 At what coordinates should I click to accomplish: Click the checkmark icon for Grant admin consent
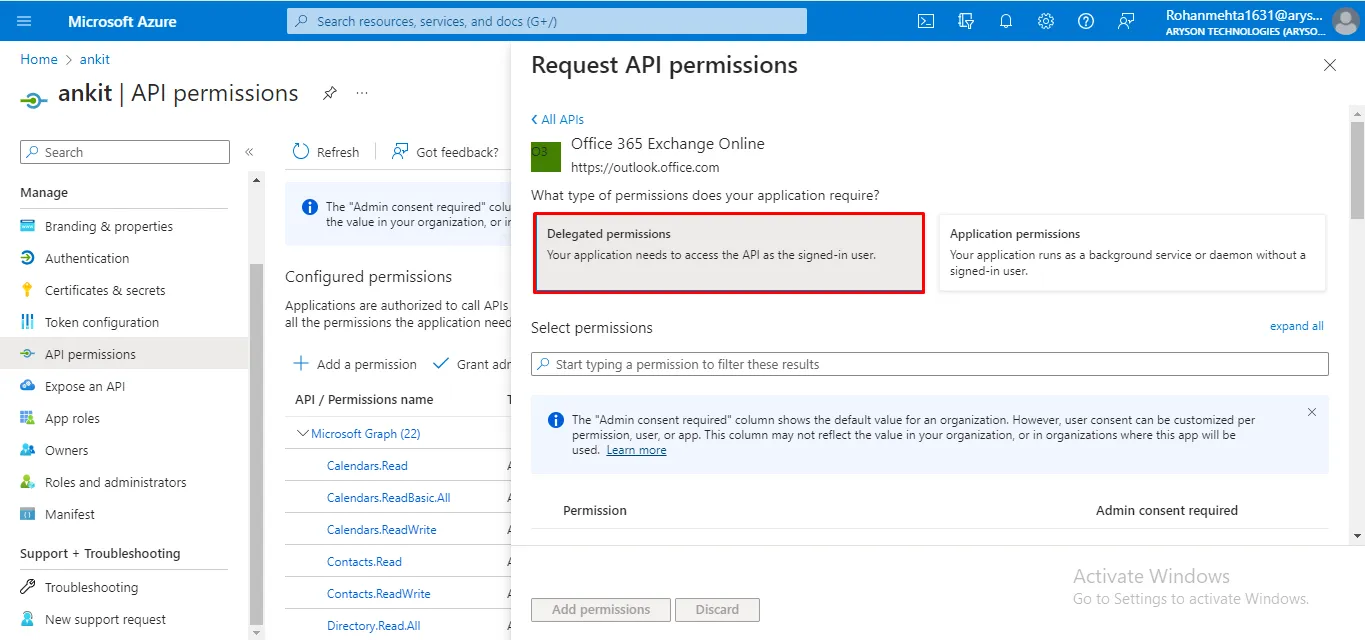click(x=440, y=364)
